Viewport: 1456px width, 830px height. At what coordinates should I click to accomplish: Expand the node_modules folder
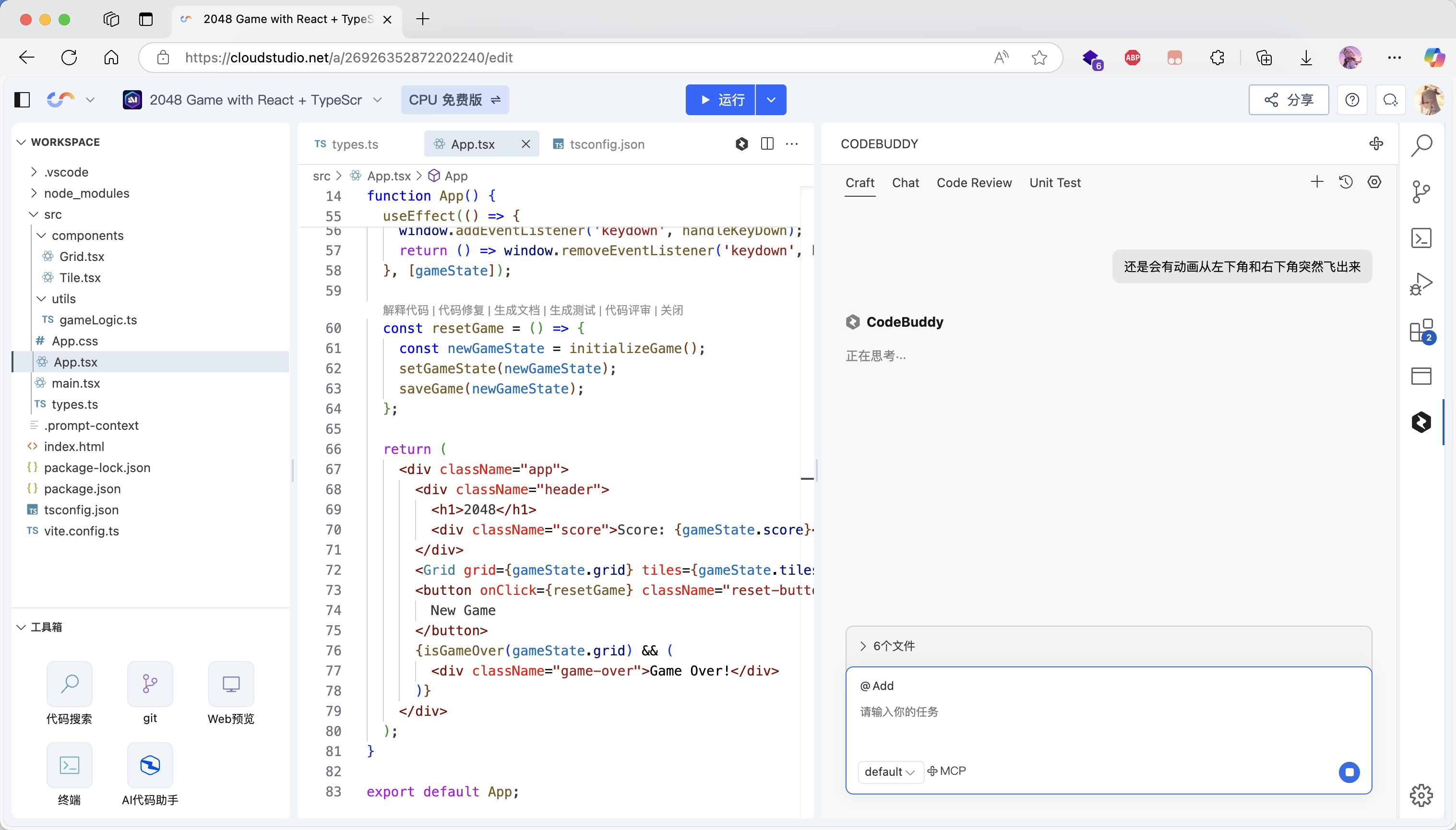coord(87,193)
